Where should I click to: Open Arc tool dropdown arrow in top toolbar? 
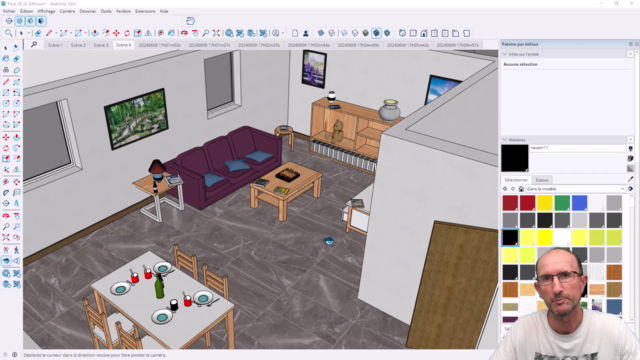(x=71, y=33)
